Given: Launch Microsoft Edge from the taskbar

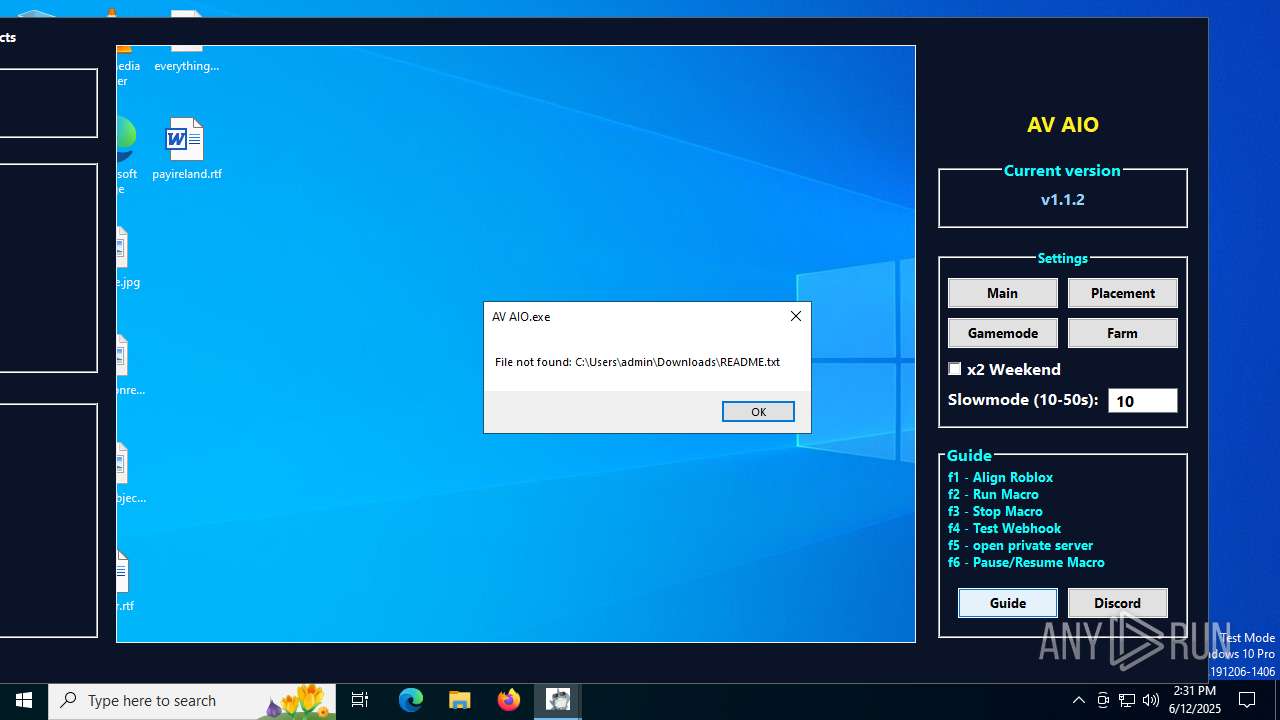Looking at the screenshot, I should pos(411,700).
